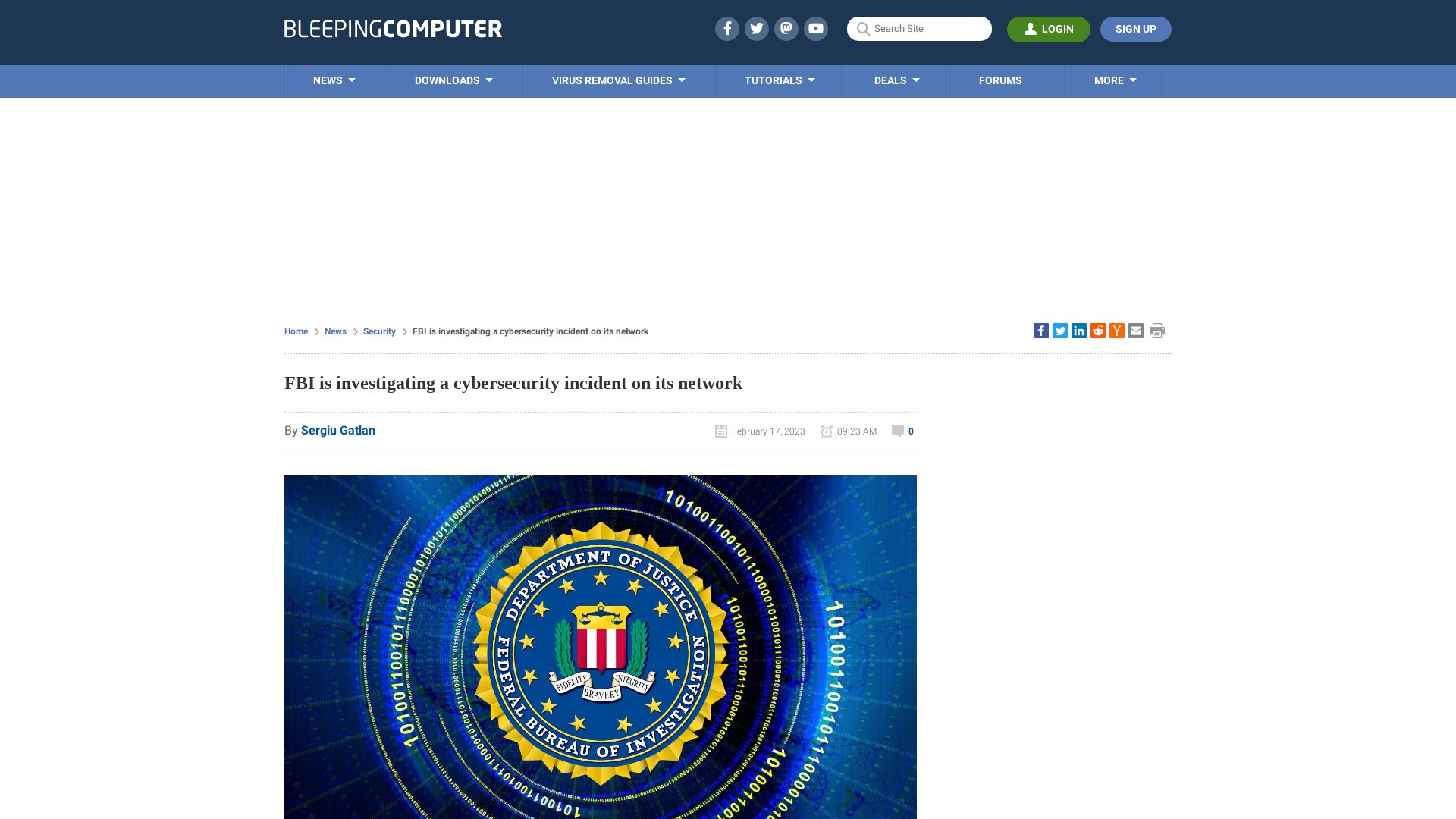Expand the NEWS dropdown menu
The width and height of the screenshot is (1456, 819).
pyautogui.click(x=334, y=80)
